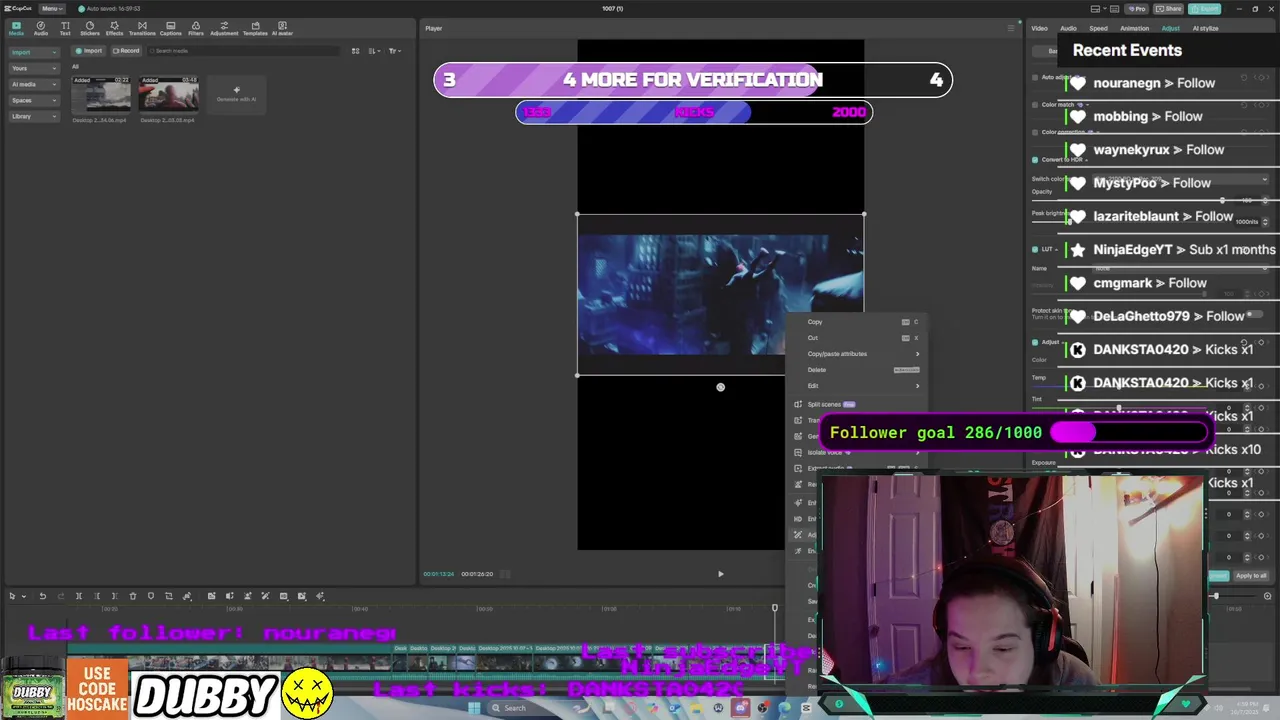Screen dimensions: 1280x720
Task: Select the timeline pointer tool
Action: (13, 596)
